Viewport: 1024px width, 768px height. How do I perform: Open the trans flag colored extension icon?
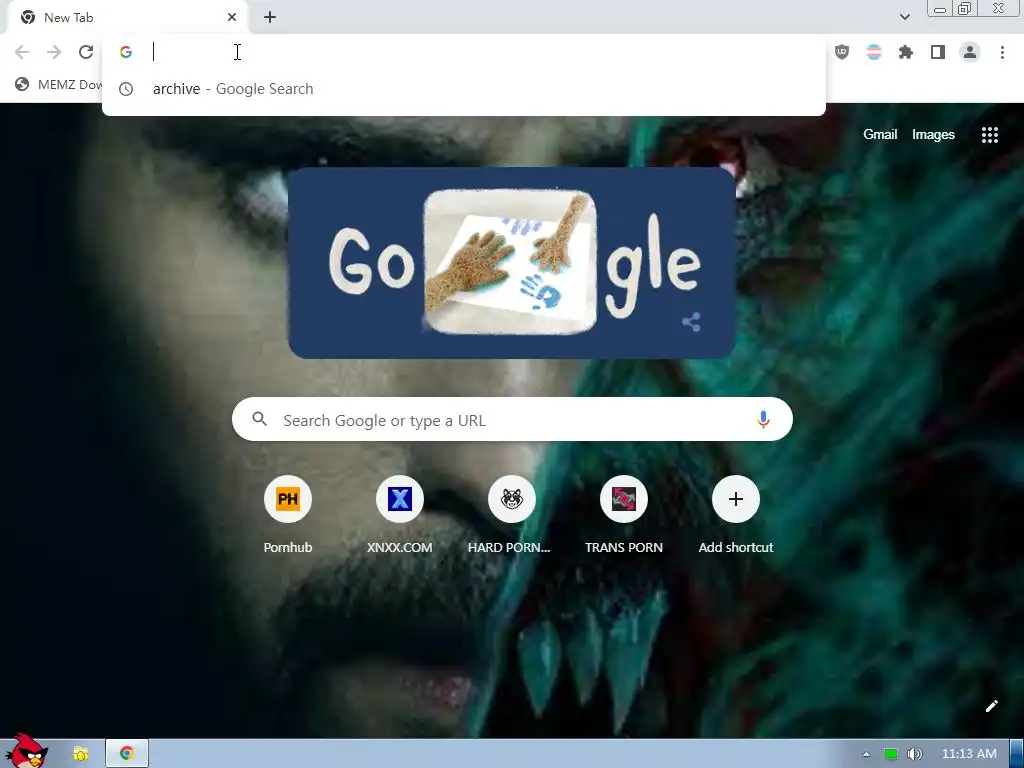coord(874,52)
